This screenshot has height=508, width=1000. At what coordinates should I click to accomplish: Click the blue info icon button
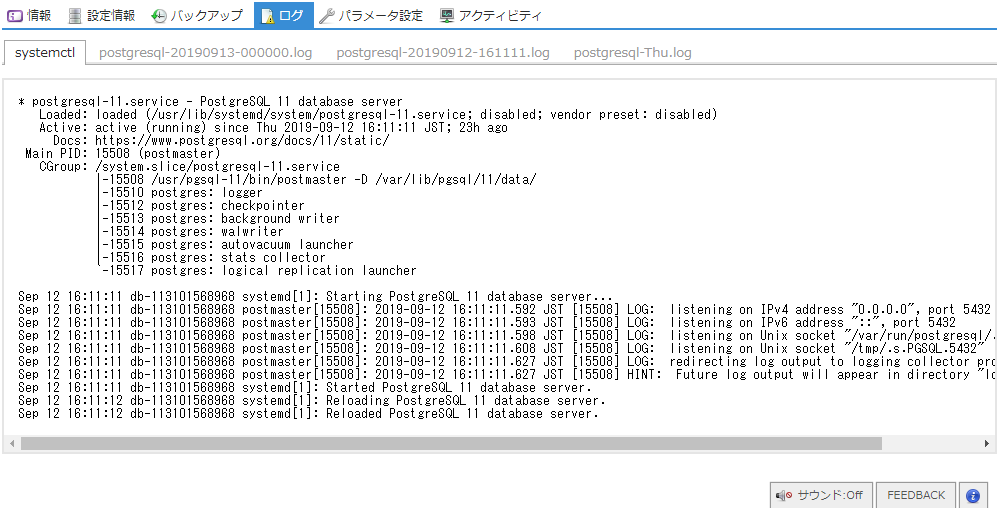(972, 495)
